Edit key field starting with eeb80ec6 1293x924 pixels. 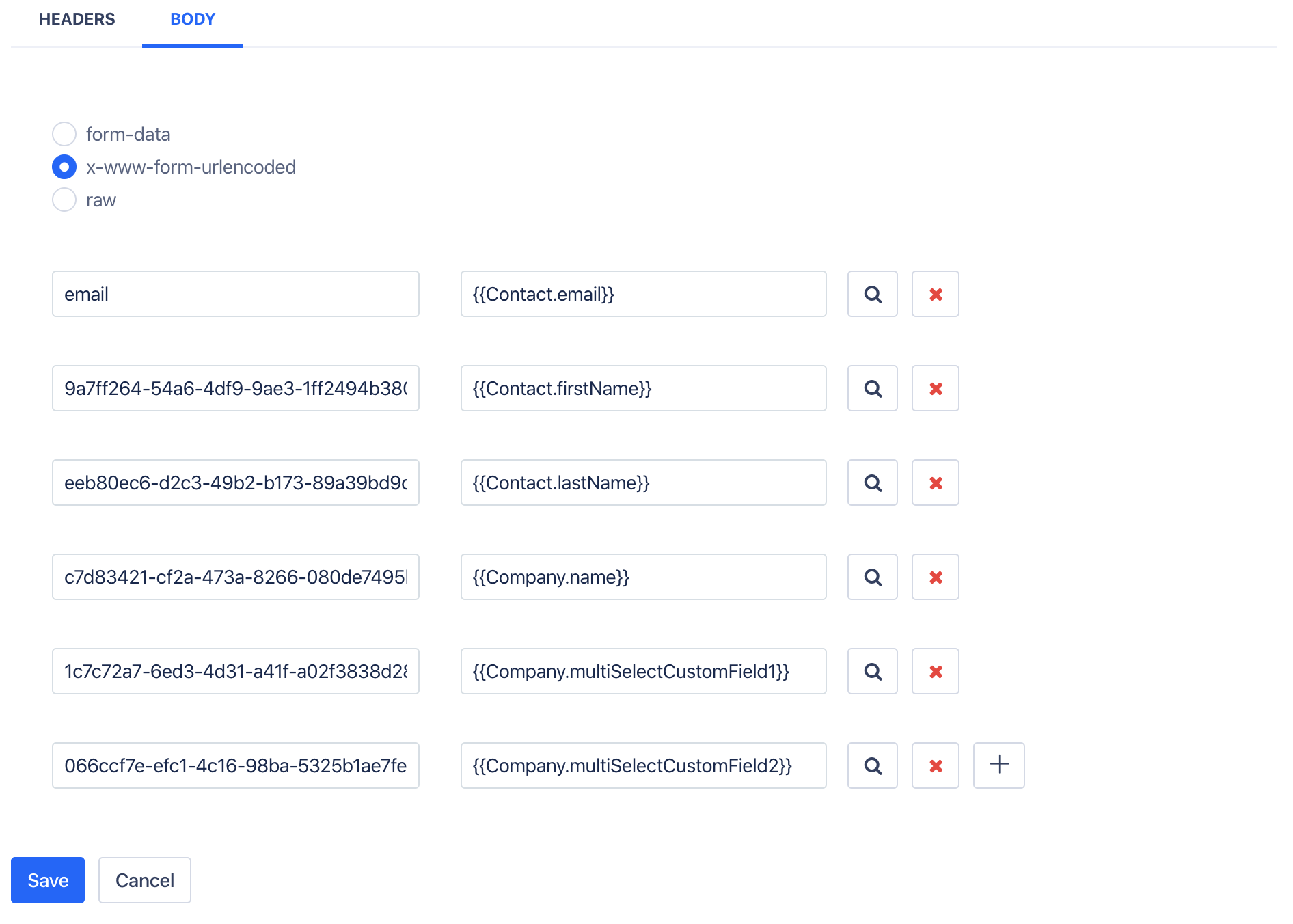click(x=236, y=483)
